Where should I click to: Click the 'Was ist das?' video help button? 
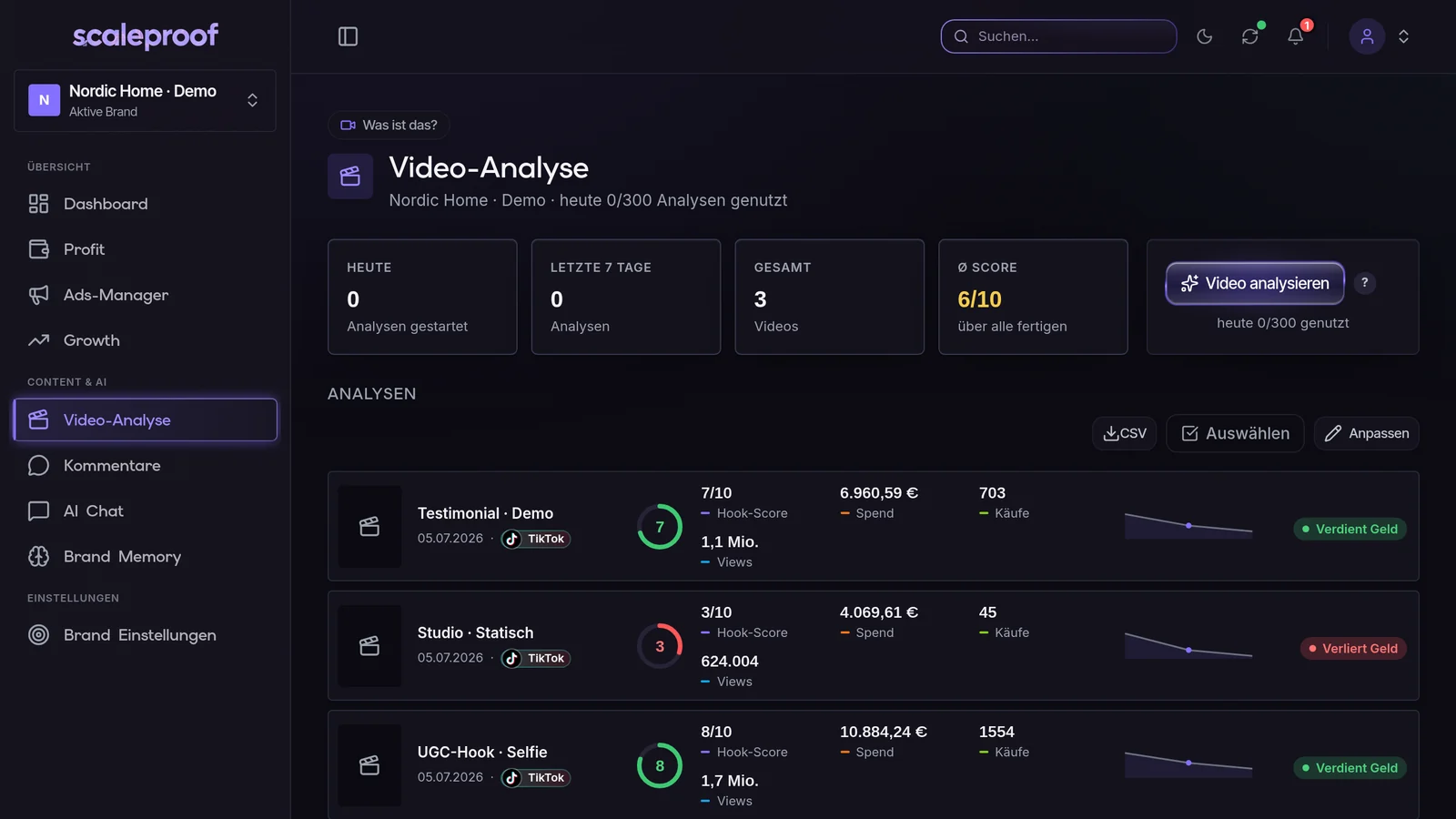tap(389, 125)
